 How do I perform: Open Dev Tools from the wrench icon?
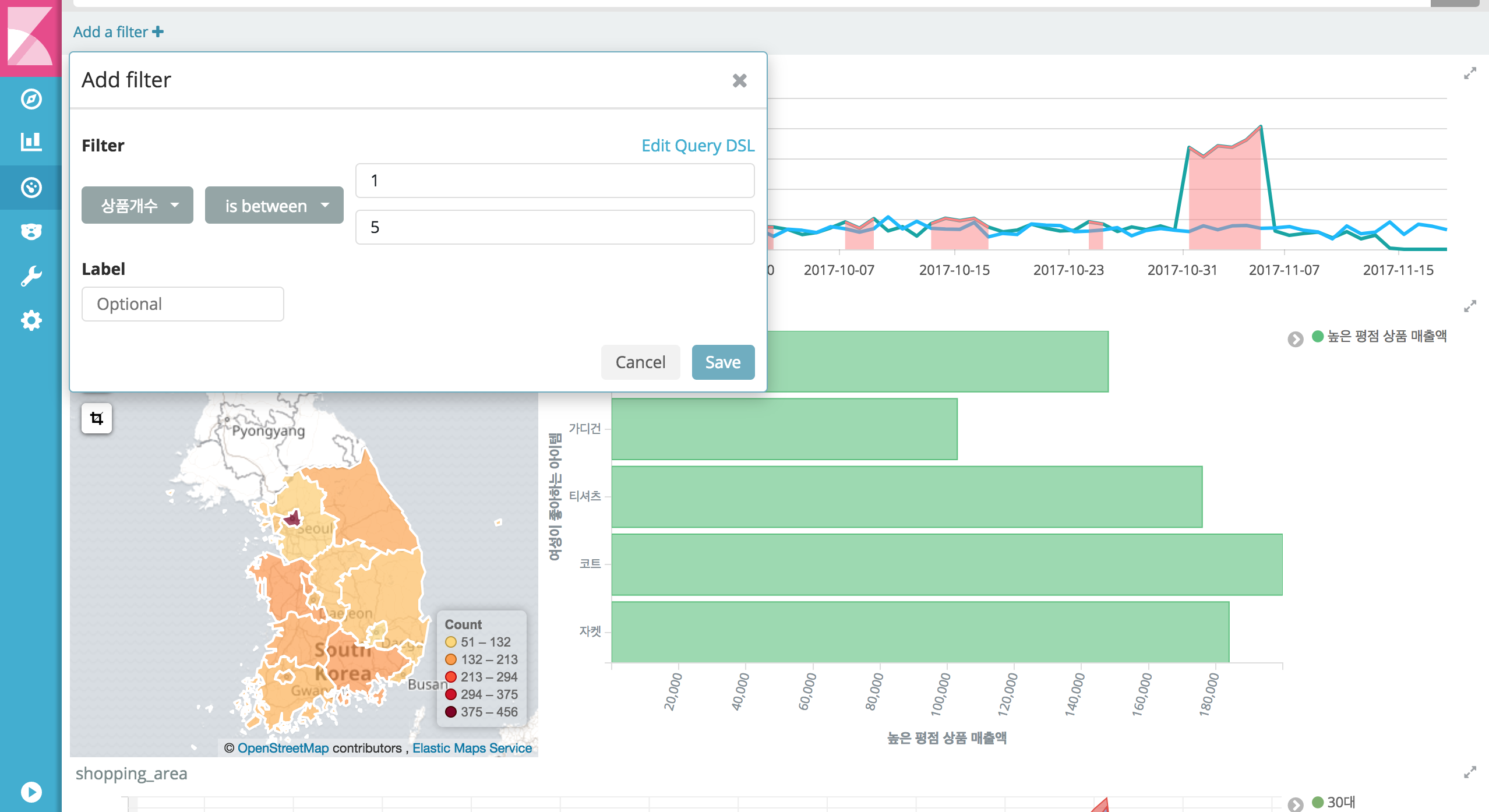31,276
